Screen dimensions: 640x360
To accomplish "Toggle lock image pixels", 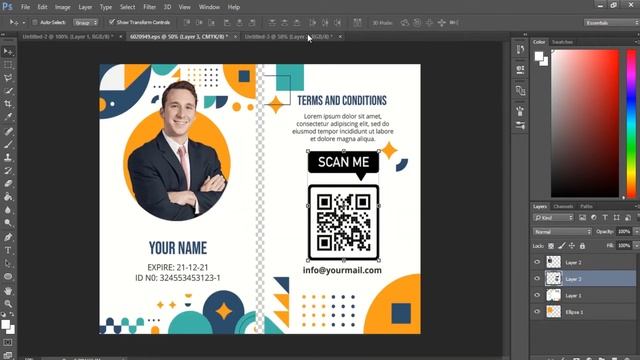I will click(x=562, y=246).
